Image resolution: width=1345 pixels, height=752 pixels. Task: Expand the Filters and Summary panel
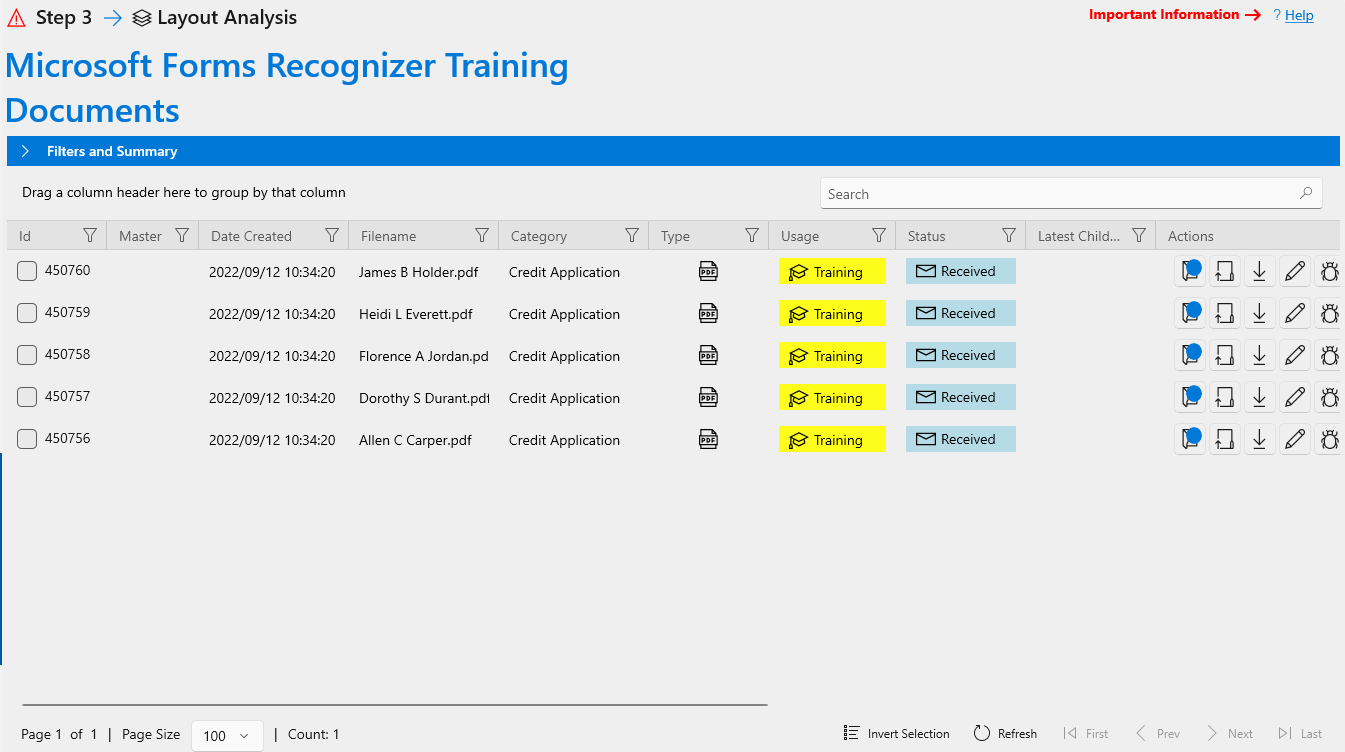pyautogui.click(x=672, y=151)
